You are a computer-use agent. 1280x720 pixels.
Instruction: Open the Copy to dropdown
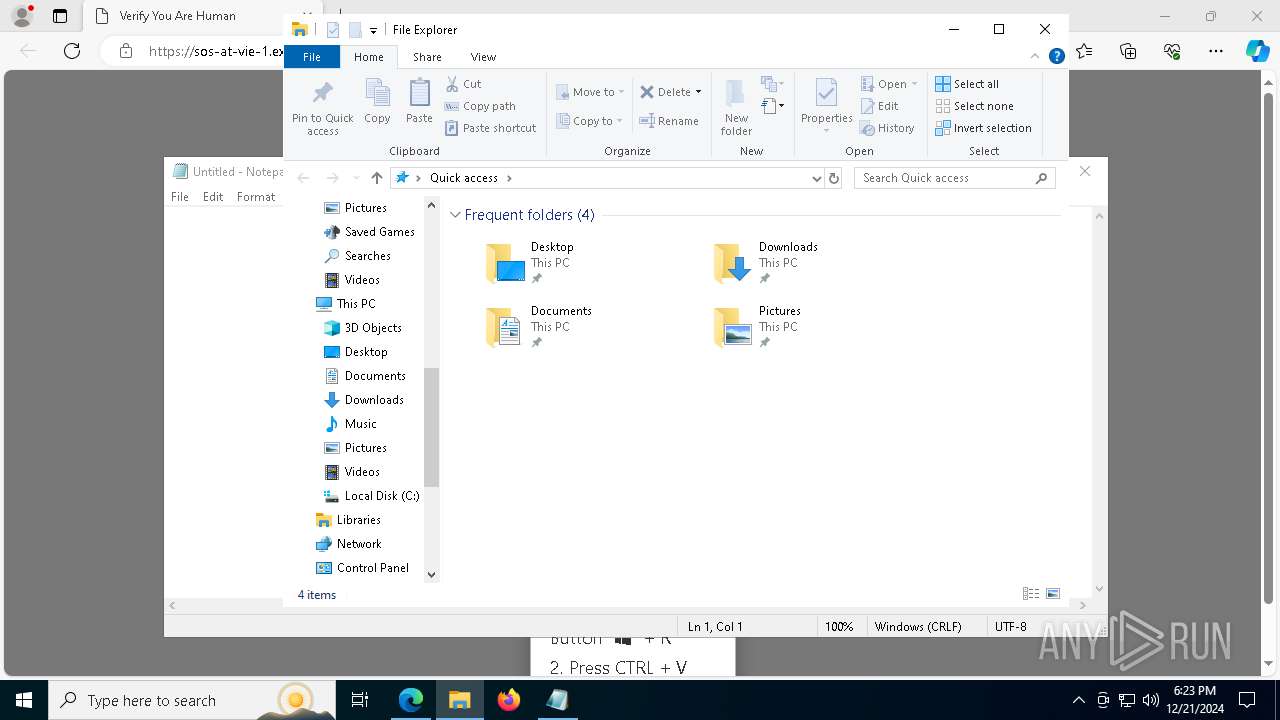589,121
